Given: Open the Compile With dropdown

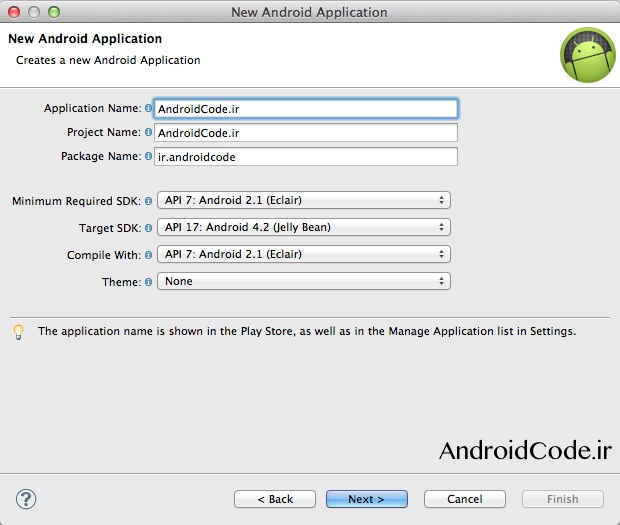Looking at the screenshot, I should [x=304, y=255].
